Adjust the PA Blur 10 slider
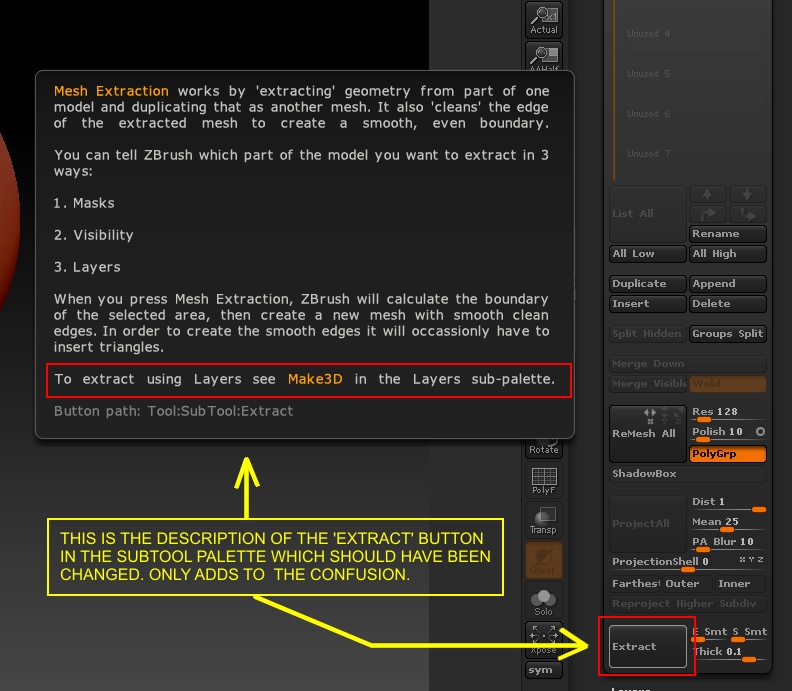The height and width of the screenshot is (691, 792). pos(728,544)
